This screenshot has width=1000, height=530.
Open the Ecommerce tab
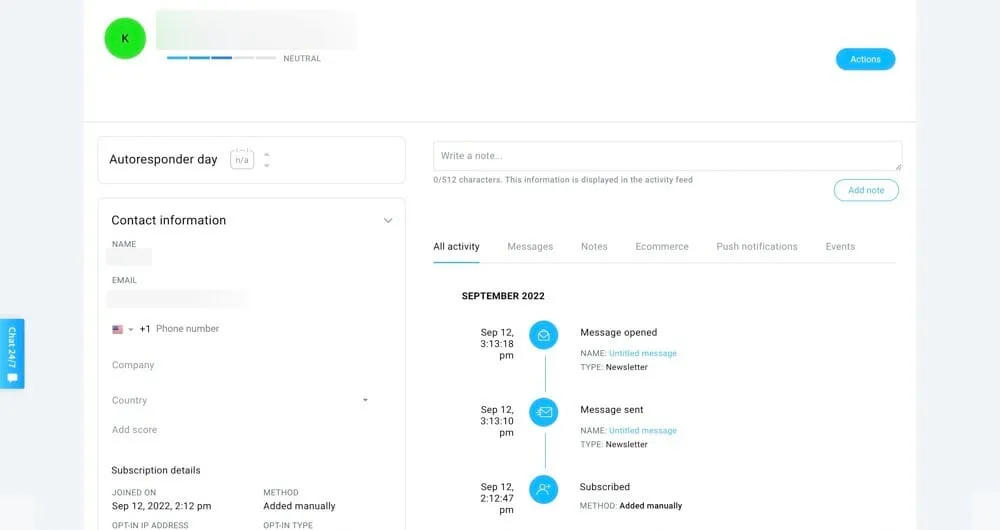[x=662, y=246]
